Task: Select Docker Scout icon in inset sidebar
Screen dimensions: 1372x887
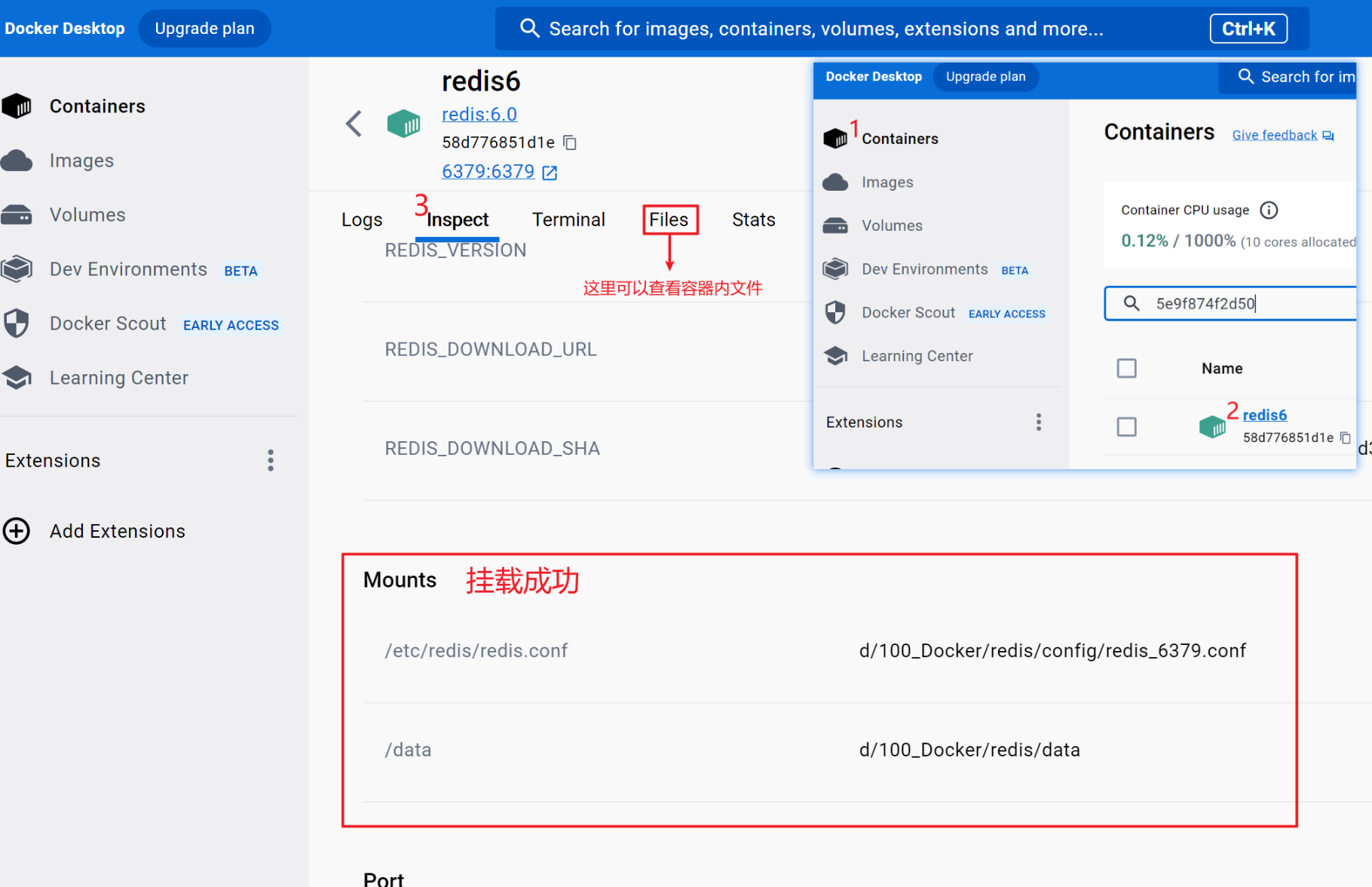Action: pos(835,312)
